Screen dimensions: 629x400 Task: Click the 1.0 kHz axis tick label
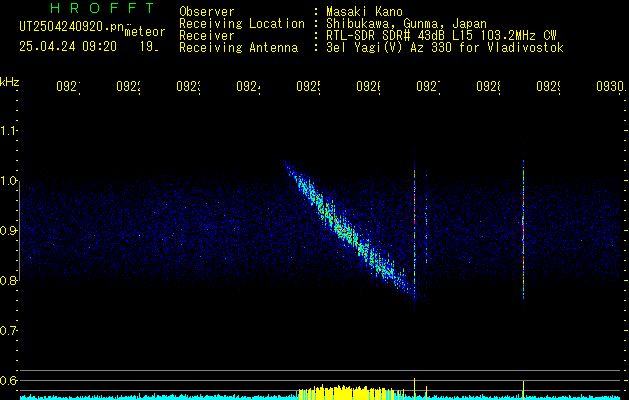tap(8, 181)
